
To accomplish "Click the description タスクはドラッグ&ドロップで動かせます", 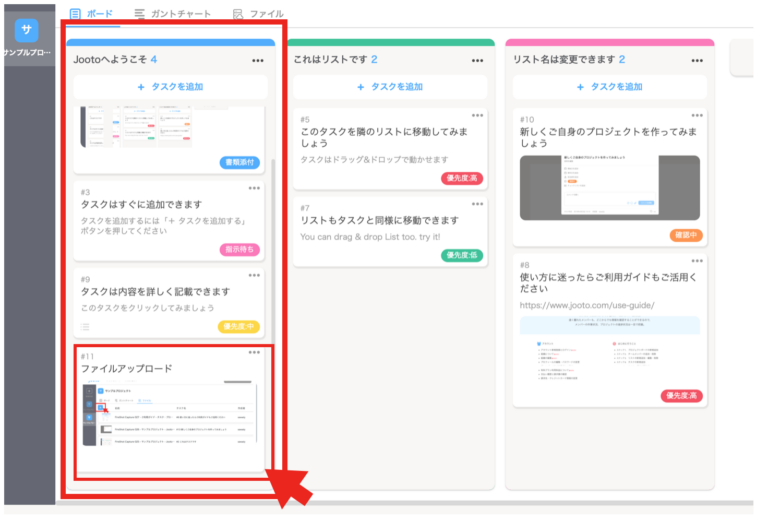I will (x=374, y=160).
